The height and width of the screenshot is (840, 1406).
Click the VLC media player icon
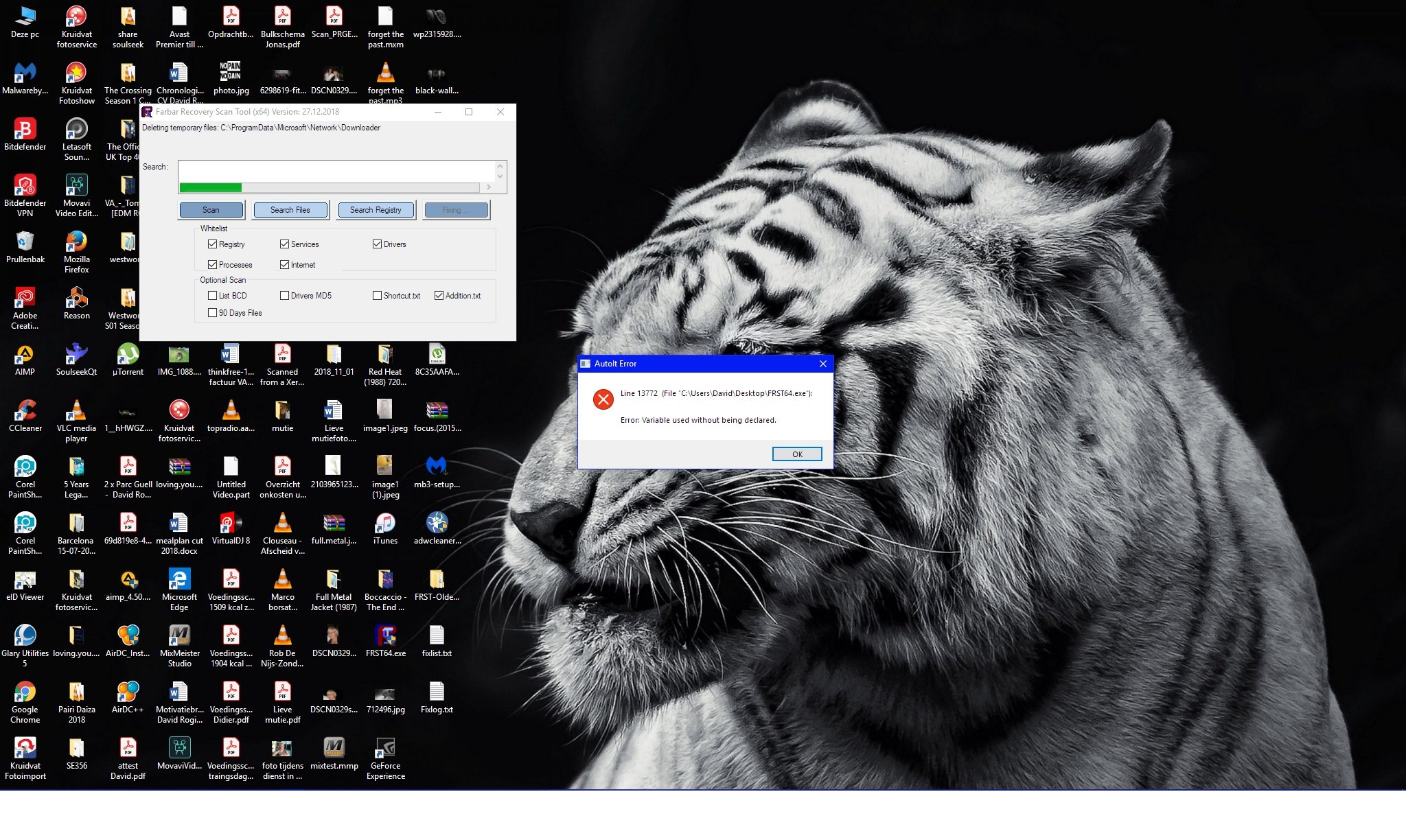point(76,421)
